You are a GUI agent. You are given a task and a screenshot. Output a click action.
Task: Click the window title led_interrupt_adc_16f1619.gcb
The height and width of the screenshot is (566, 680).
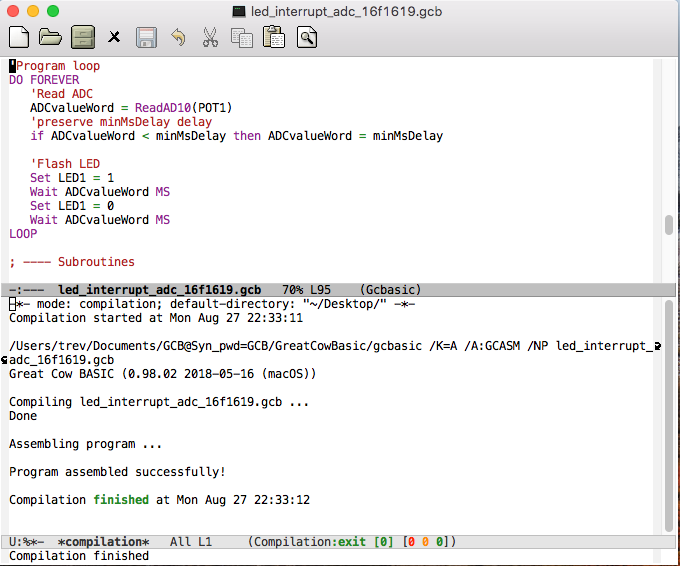pyautogui.click(x=347, y=11)
